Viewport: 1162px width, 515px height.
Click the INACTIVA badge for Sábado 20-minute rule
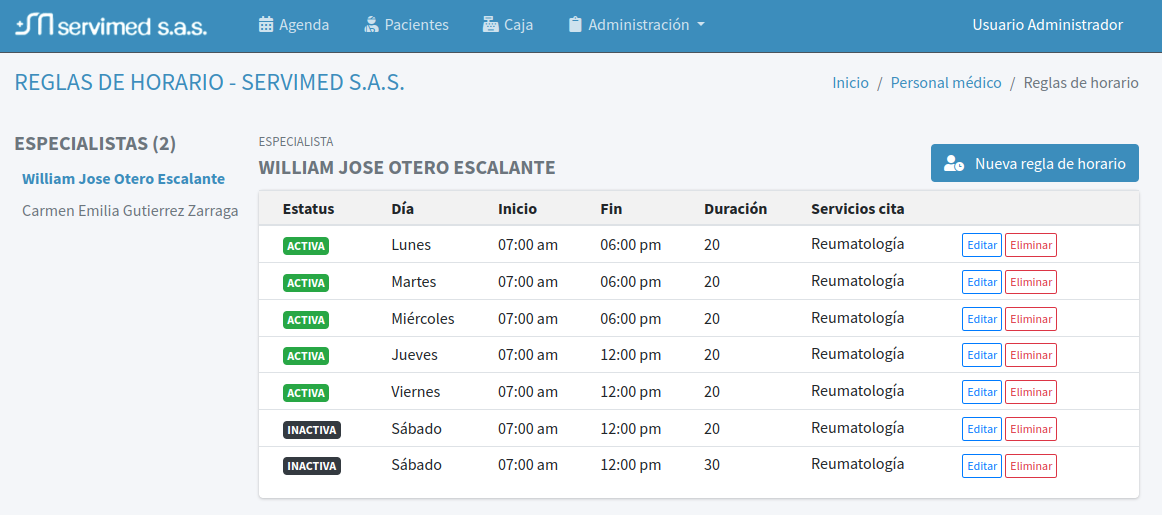312,429
